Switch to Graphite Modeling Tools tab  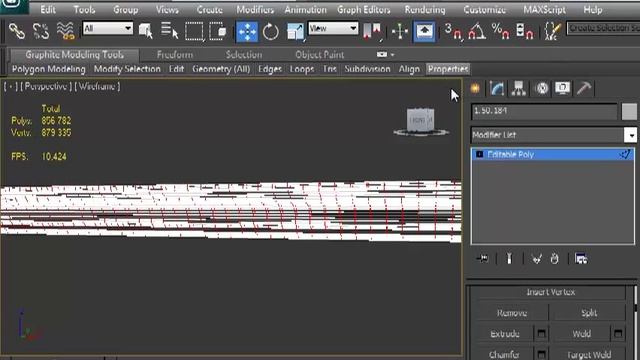tap(74, 55)
